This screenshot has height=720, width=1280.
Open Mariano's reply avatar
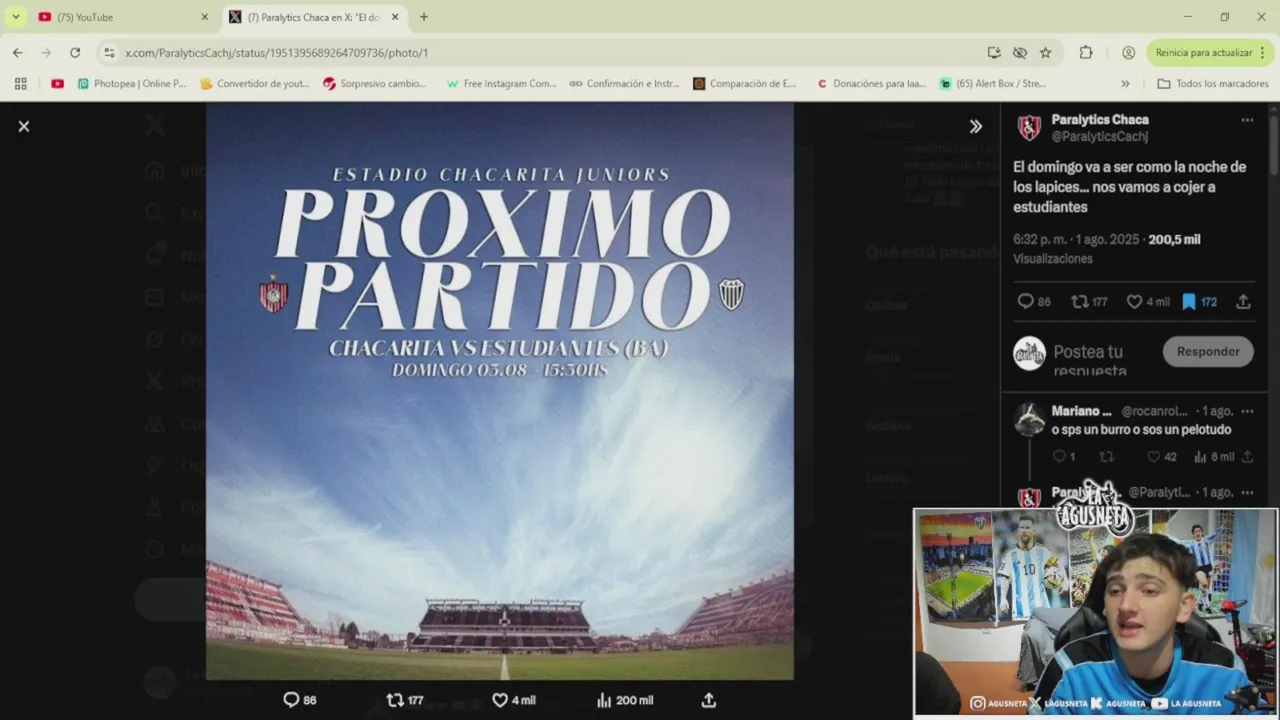pos(1029,419)
